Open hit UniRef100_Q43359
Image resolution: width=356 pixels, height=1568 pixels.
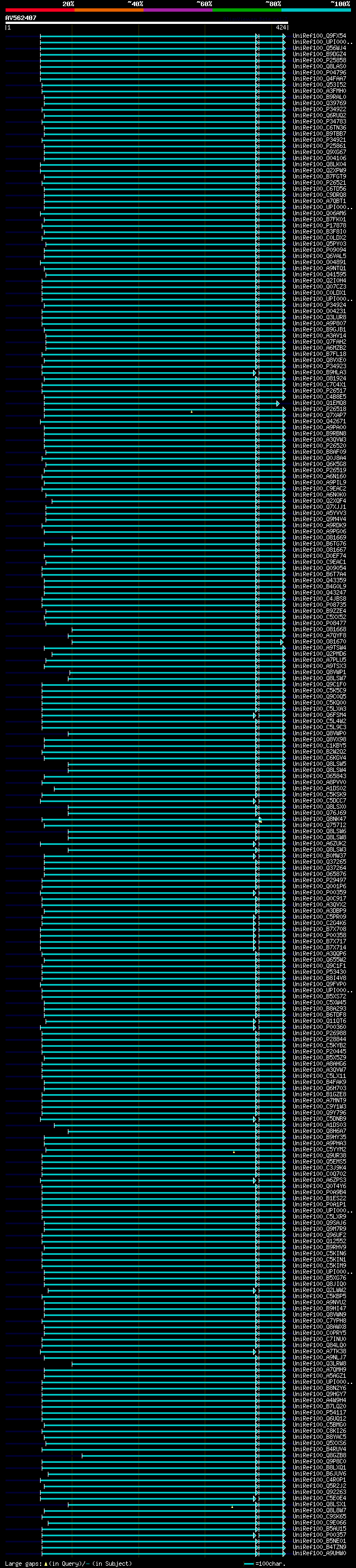[319, 580]
